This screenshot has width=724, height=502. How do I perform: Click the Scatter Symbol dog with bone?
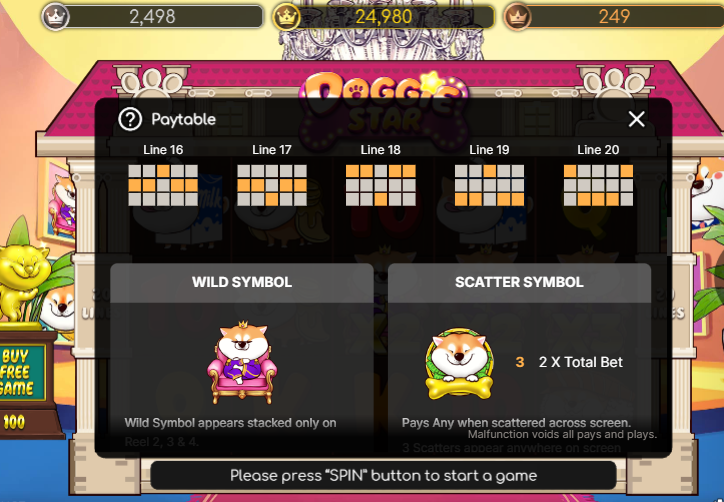point(459,364)
